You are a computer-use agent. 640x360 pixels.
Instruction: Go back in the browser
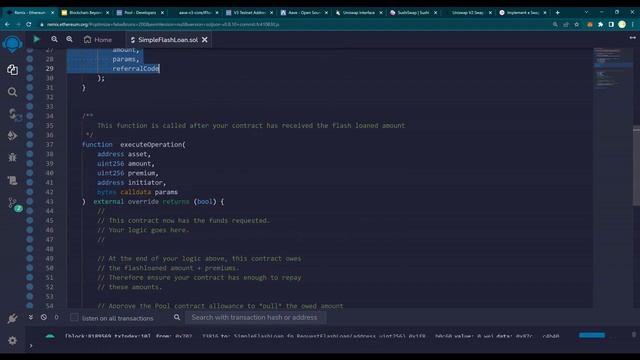tap(7, 24)
